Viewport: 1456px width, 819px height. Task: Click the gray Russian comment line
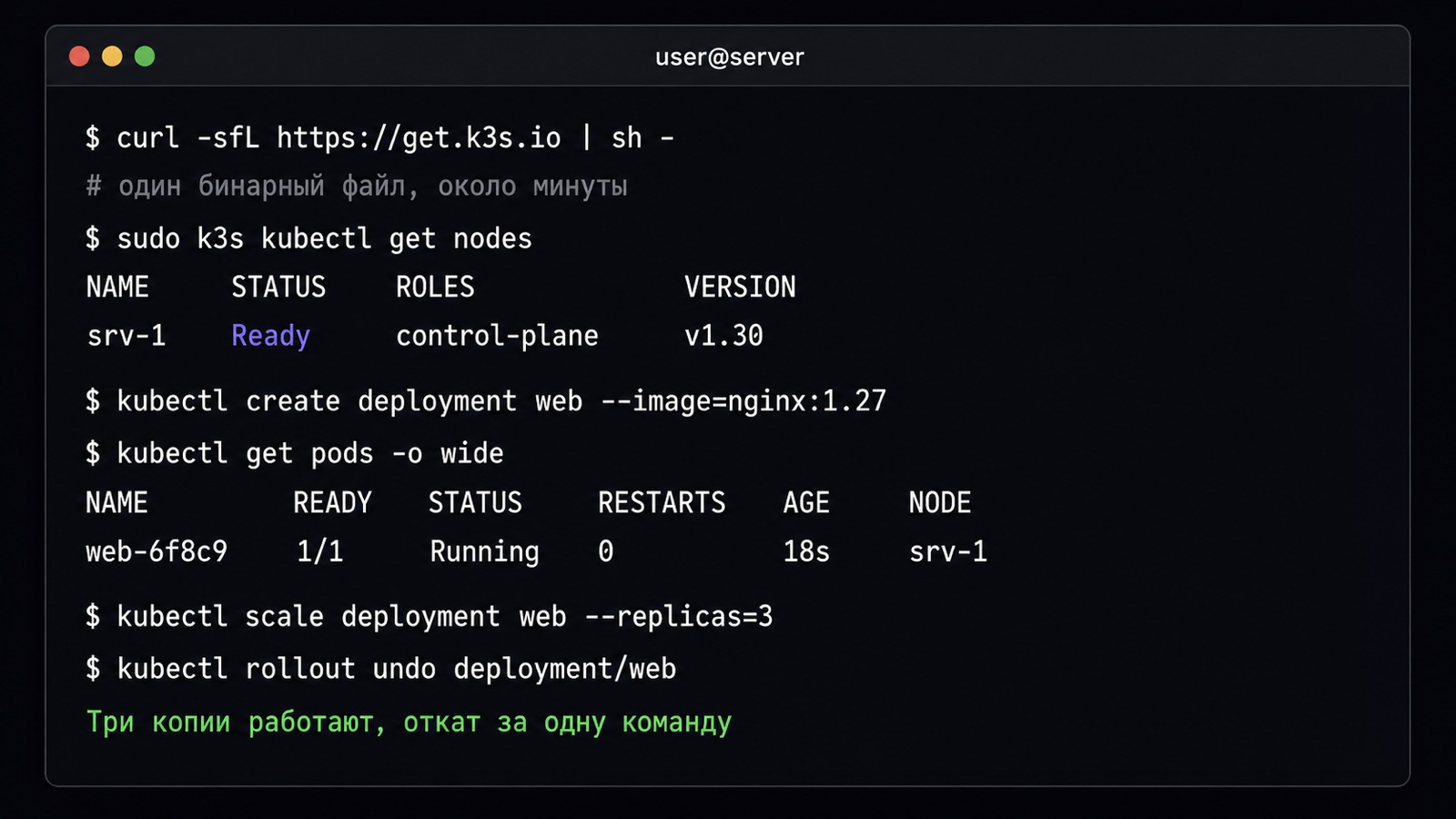tap(357, 187)
